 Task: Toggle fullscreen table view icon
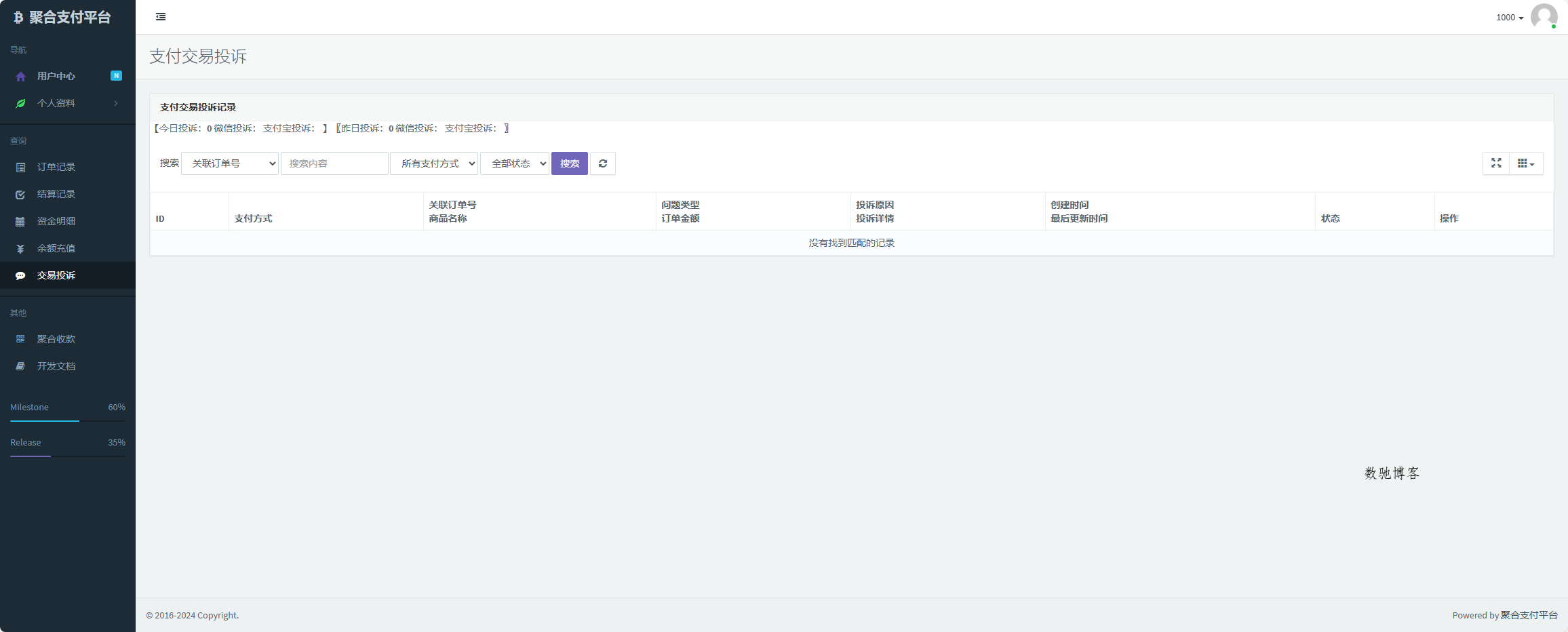(1496, 163)
